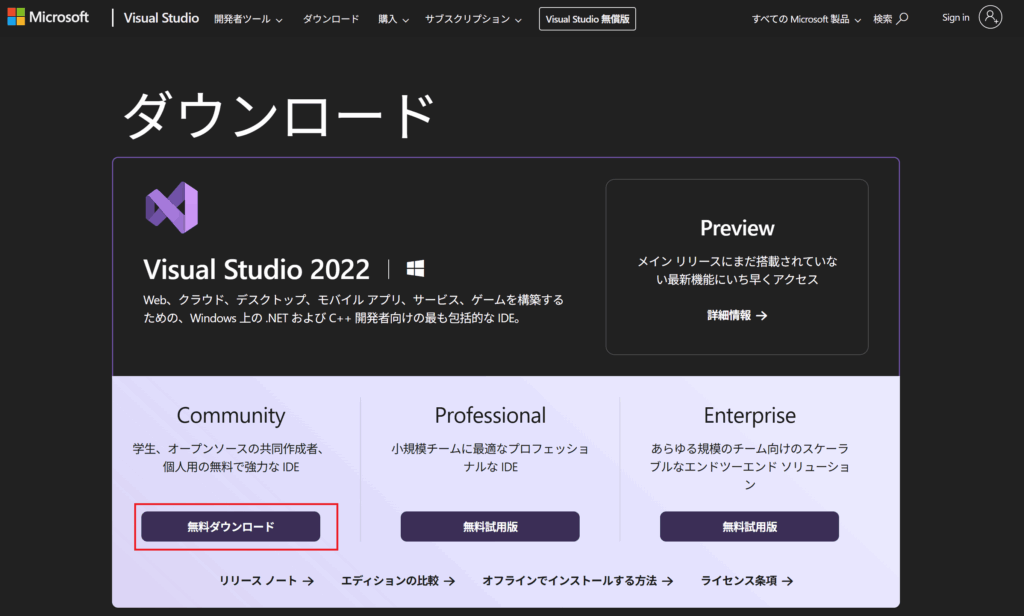Viewport: 1024px width, 616px height.
Task: Click the Visual Studio 無償版 button
Action: tap(587, 19)
